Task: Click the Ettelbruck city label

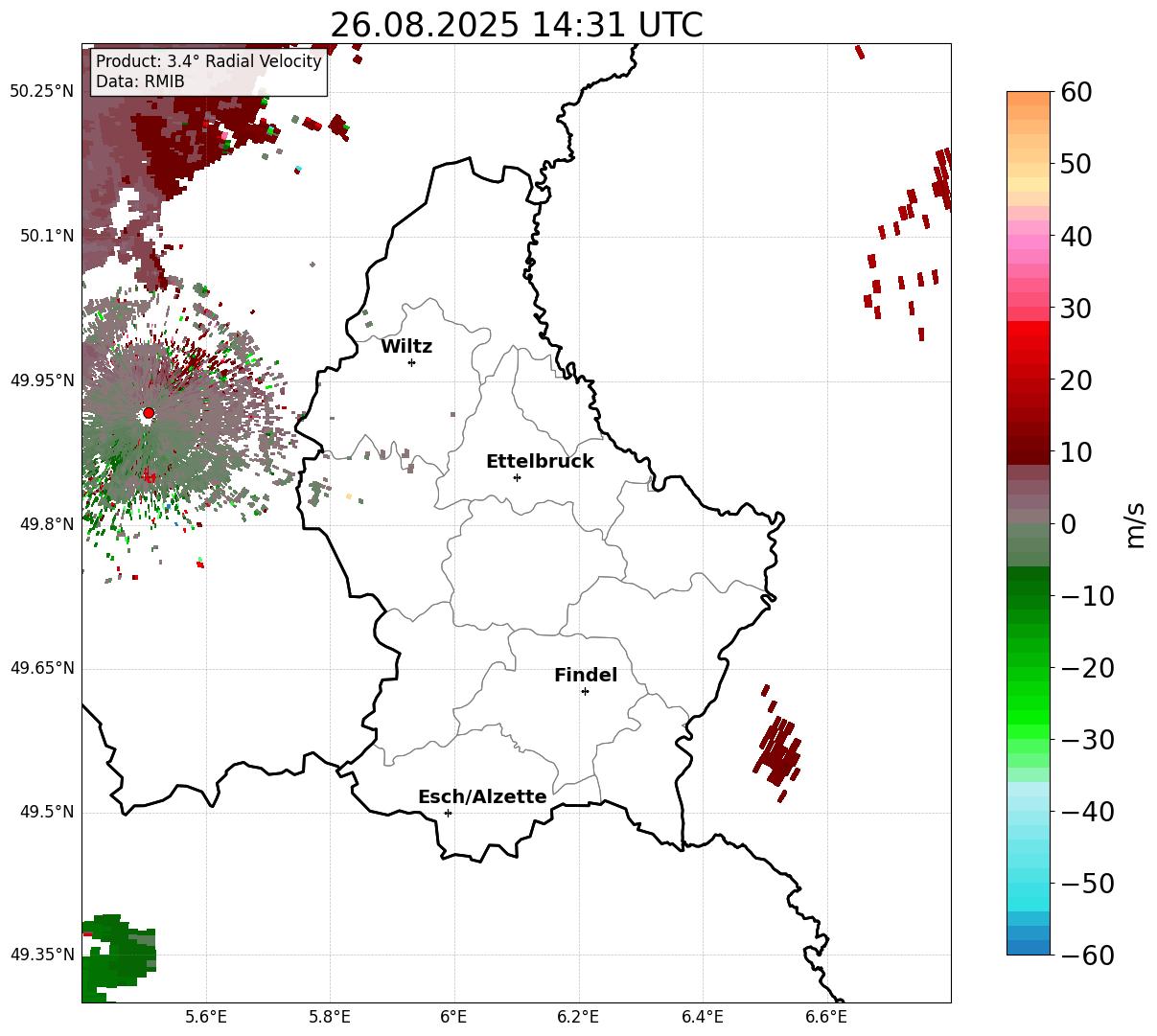Action: point(540,462)
